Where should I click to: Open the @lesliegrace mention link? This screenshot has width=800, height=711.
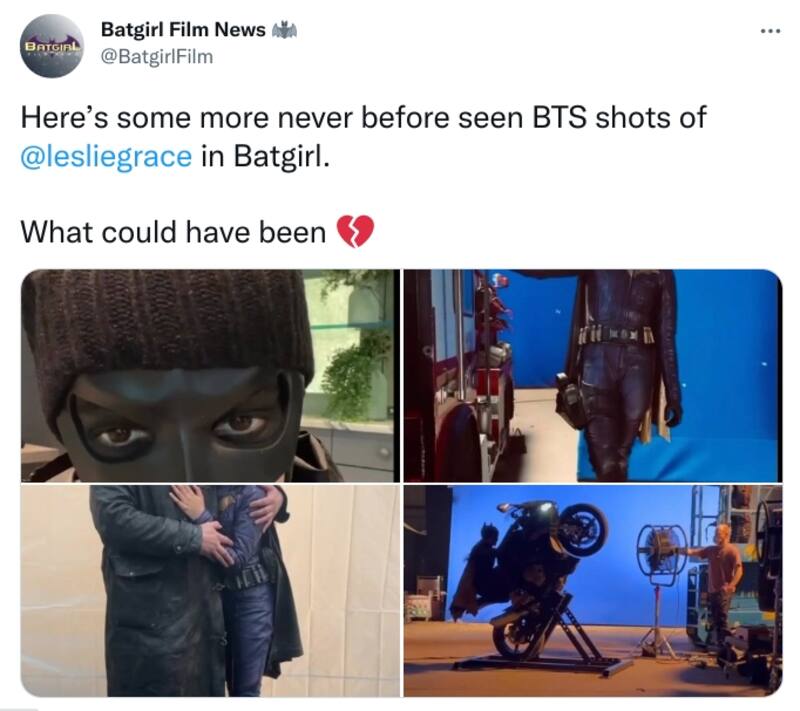pyautogui.click(x=106, y=156)
